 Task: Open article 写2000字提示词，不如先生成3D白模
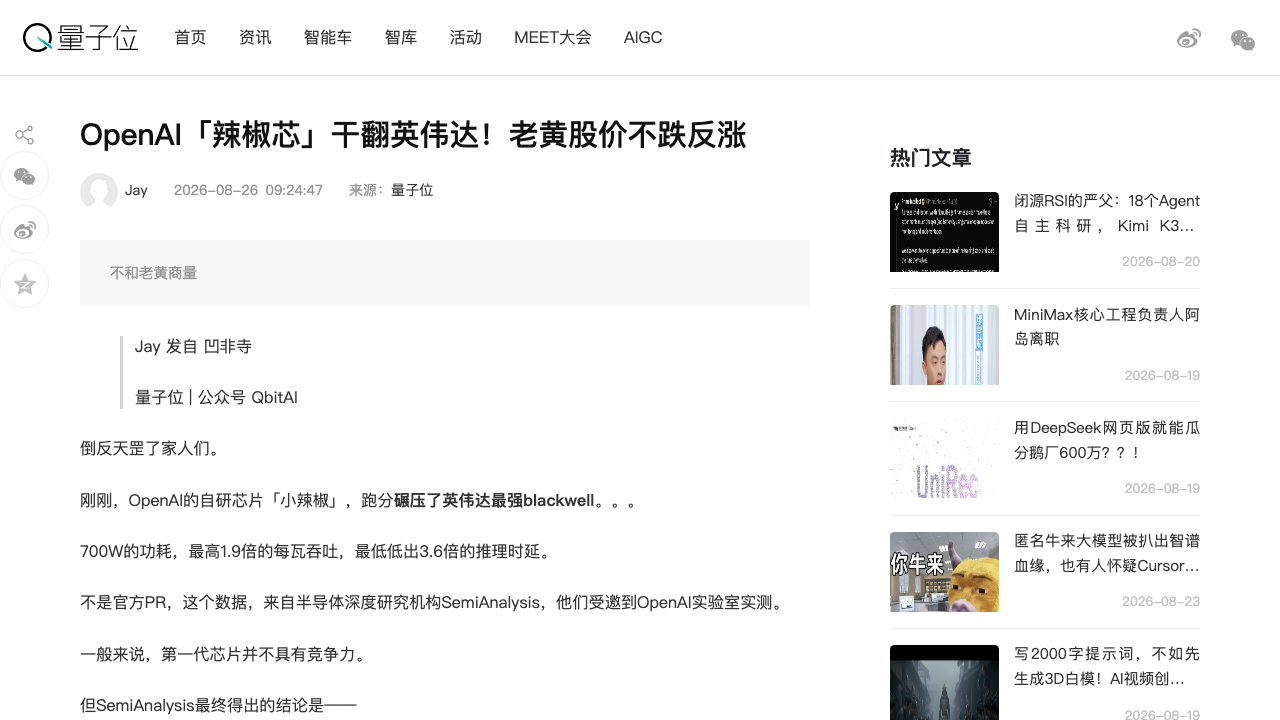click(x=1107, y=666)
